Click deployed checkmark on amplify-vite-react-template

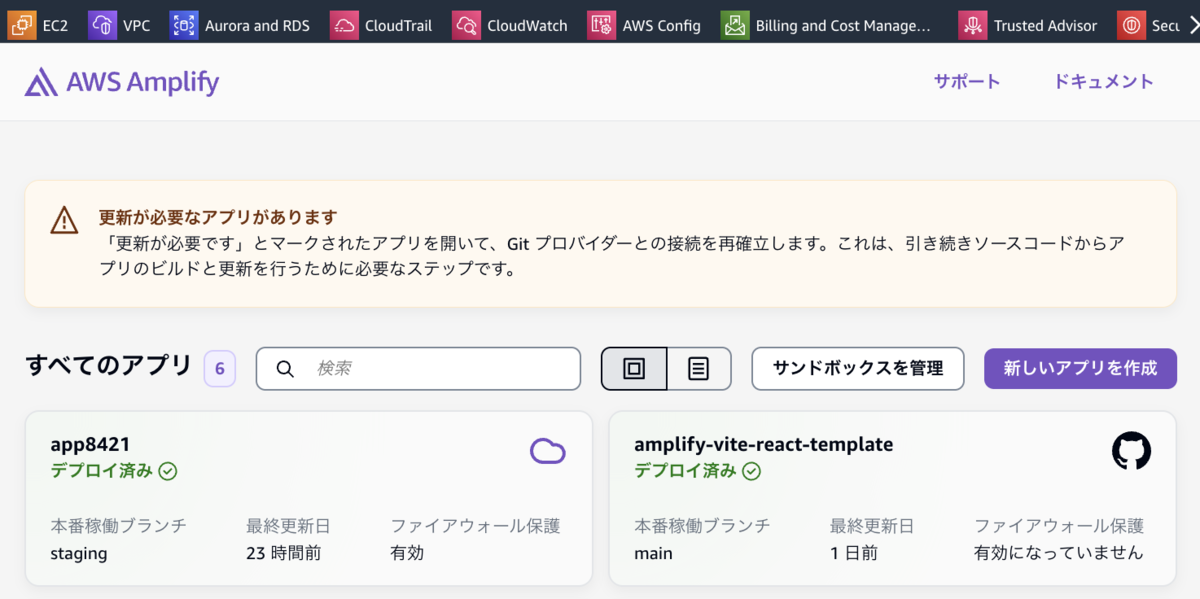(751, 471)
